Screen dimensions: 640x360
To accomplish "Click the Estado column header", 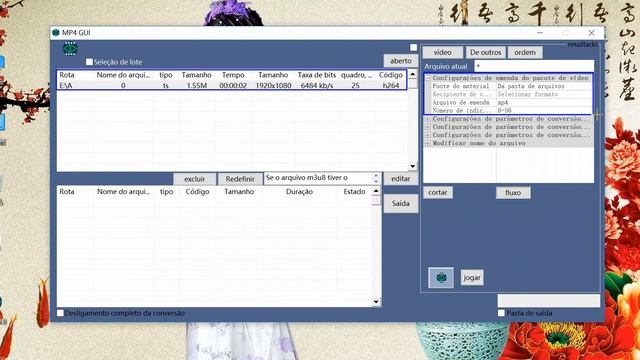I will [354, 191].
